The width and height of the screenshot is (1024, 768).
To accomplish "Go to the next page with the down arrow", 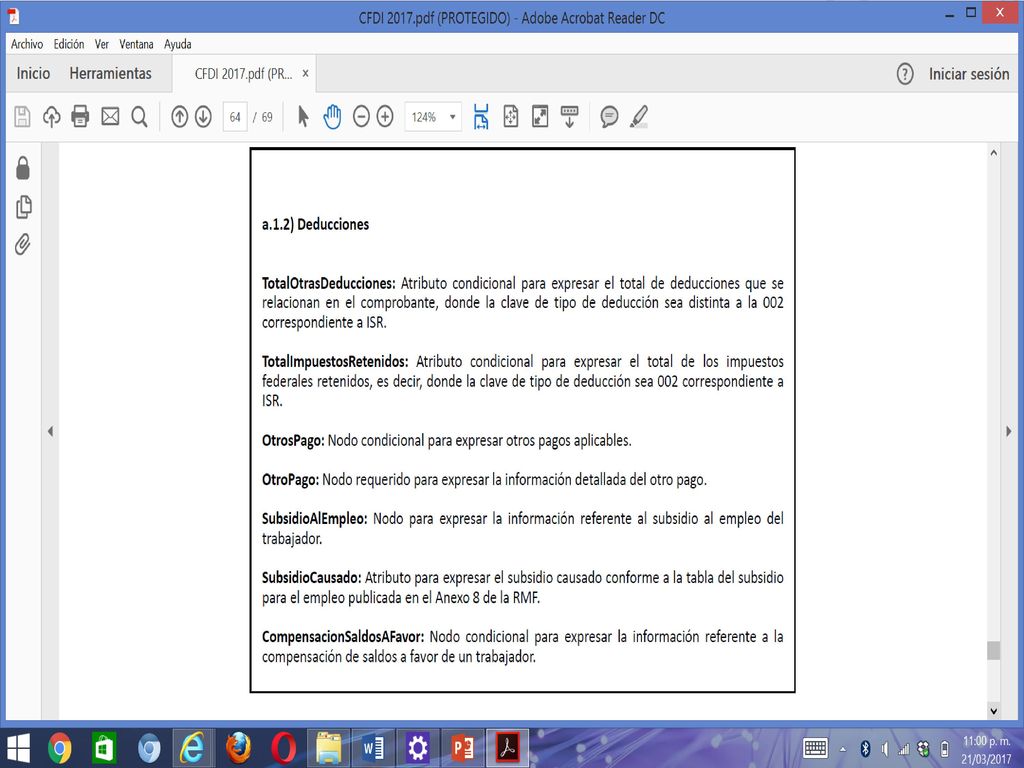I will point(203,117).
